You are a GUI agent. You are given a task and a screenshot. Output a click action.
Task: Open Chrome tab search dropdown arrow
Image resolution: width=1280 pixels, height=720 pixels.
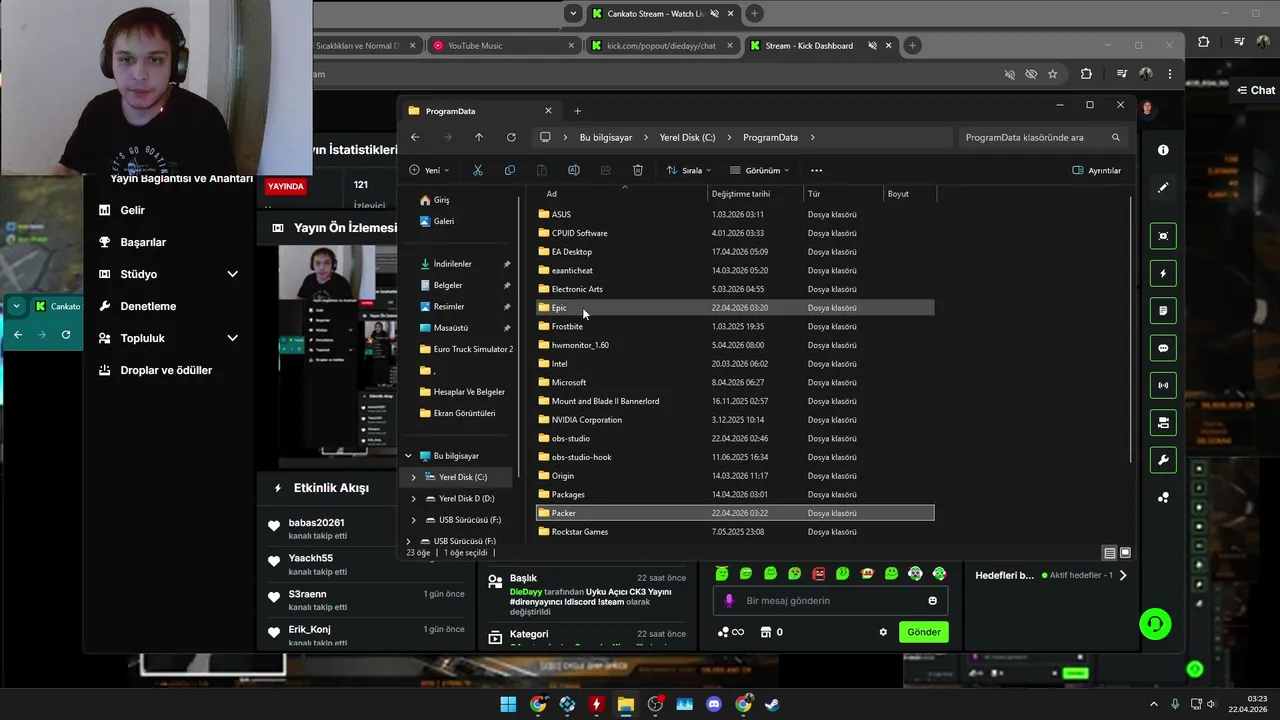[572, 13]
